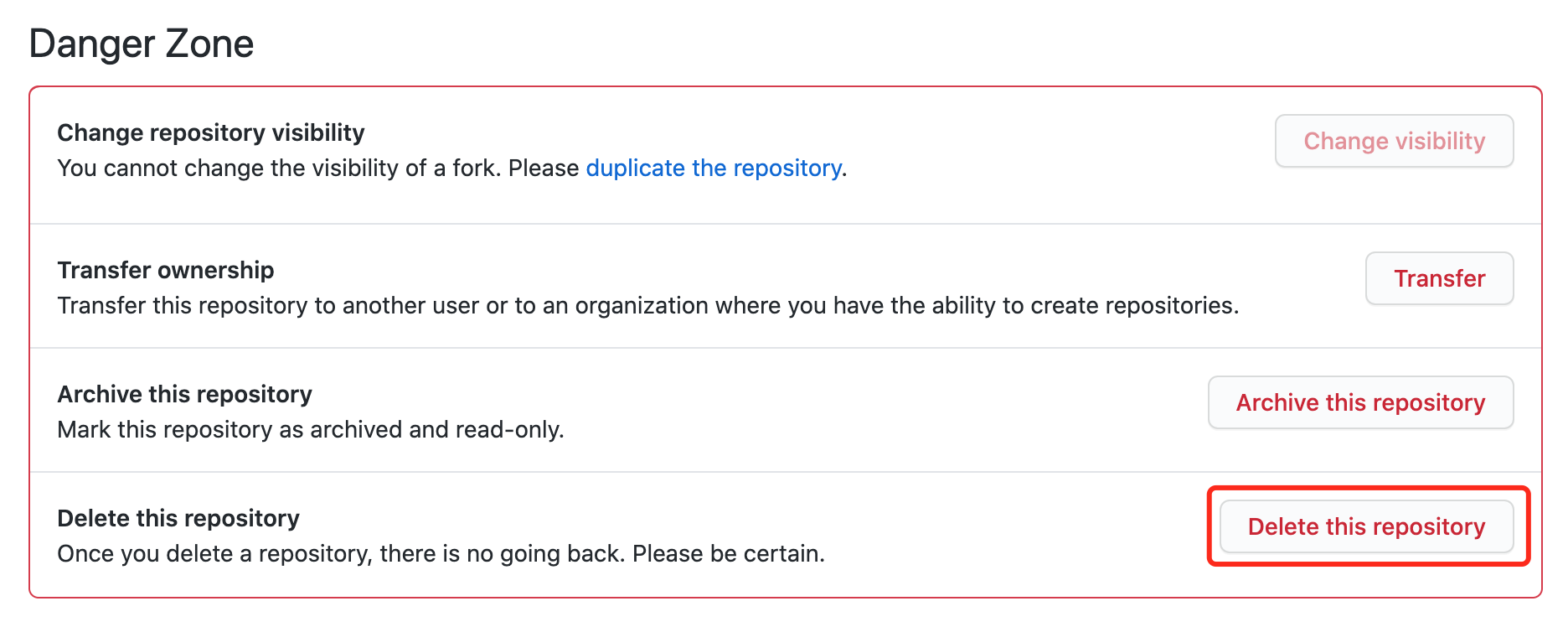Click Delete this repository button
Viewport: 1568px width, 627px height.
click(x=1366, y=526)
